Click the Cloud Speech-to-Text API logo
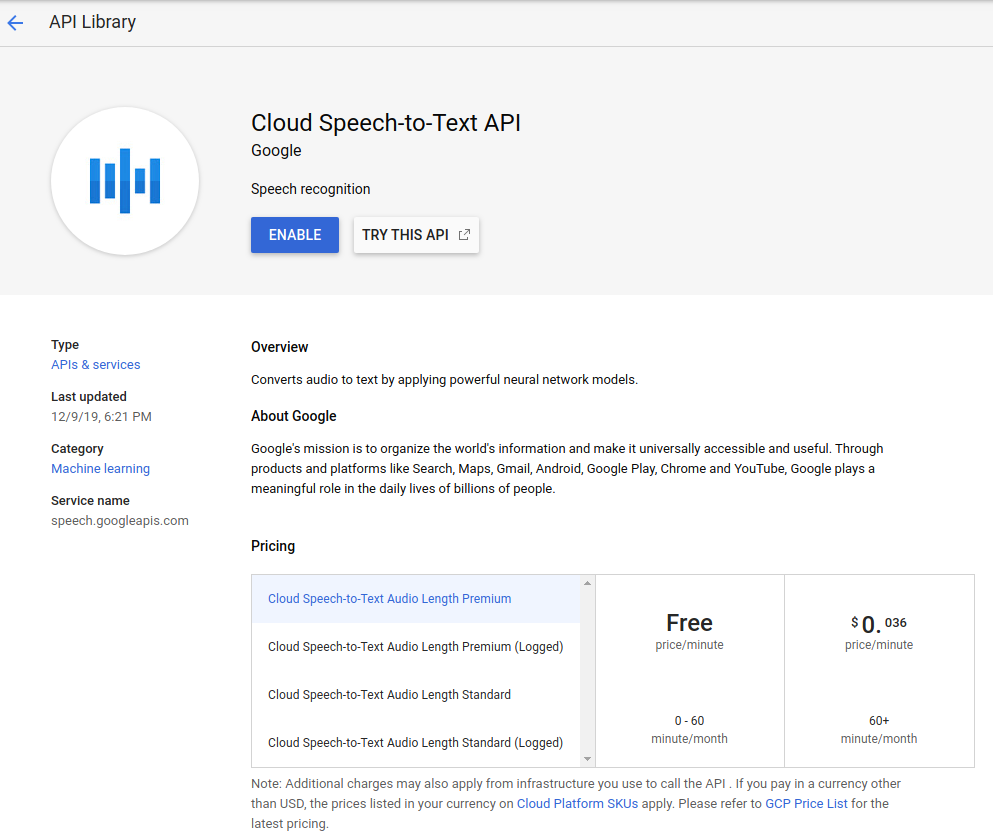 click(x=125, y=181)
